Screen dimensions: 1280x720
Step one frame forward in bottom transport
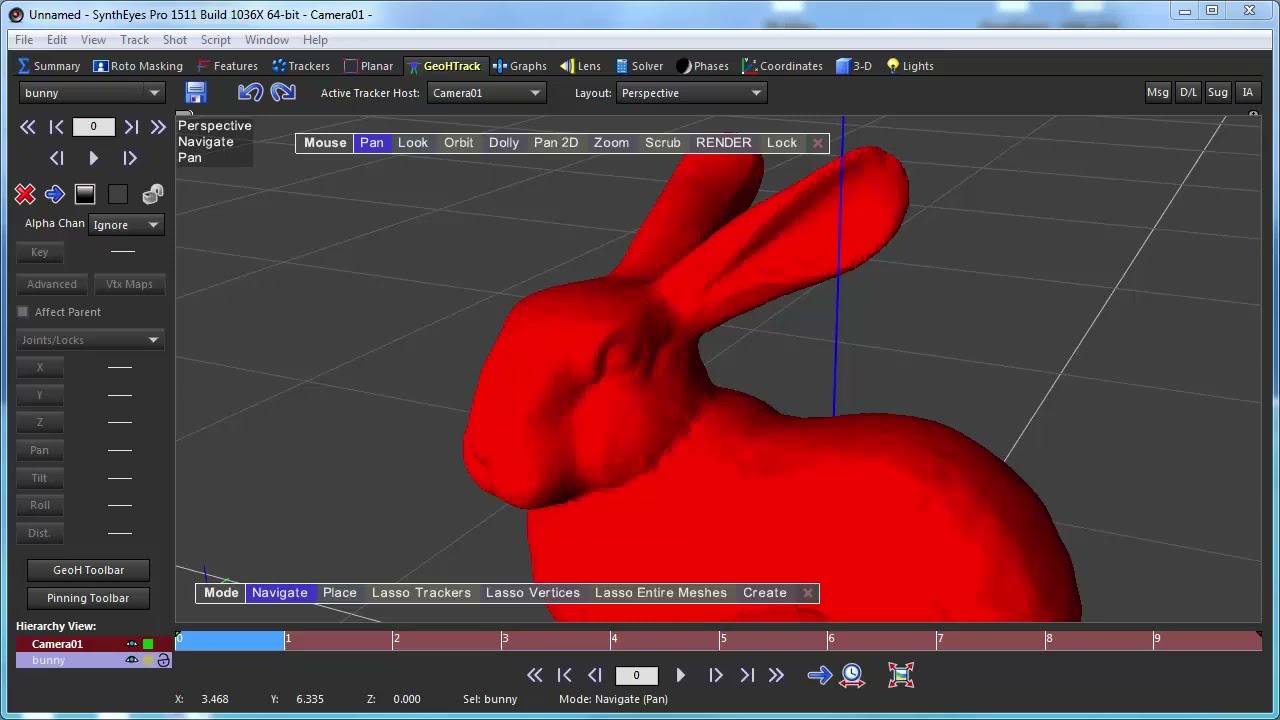click(716, 676)
